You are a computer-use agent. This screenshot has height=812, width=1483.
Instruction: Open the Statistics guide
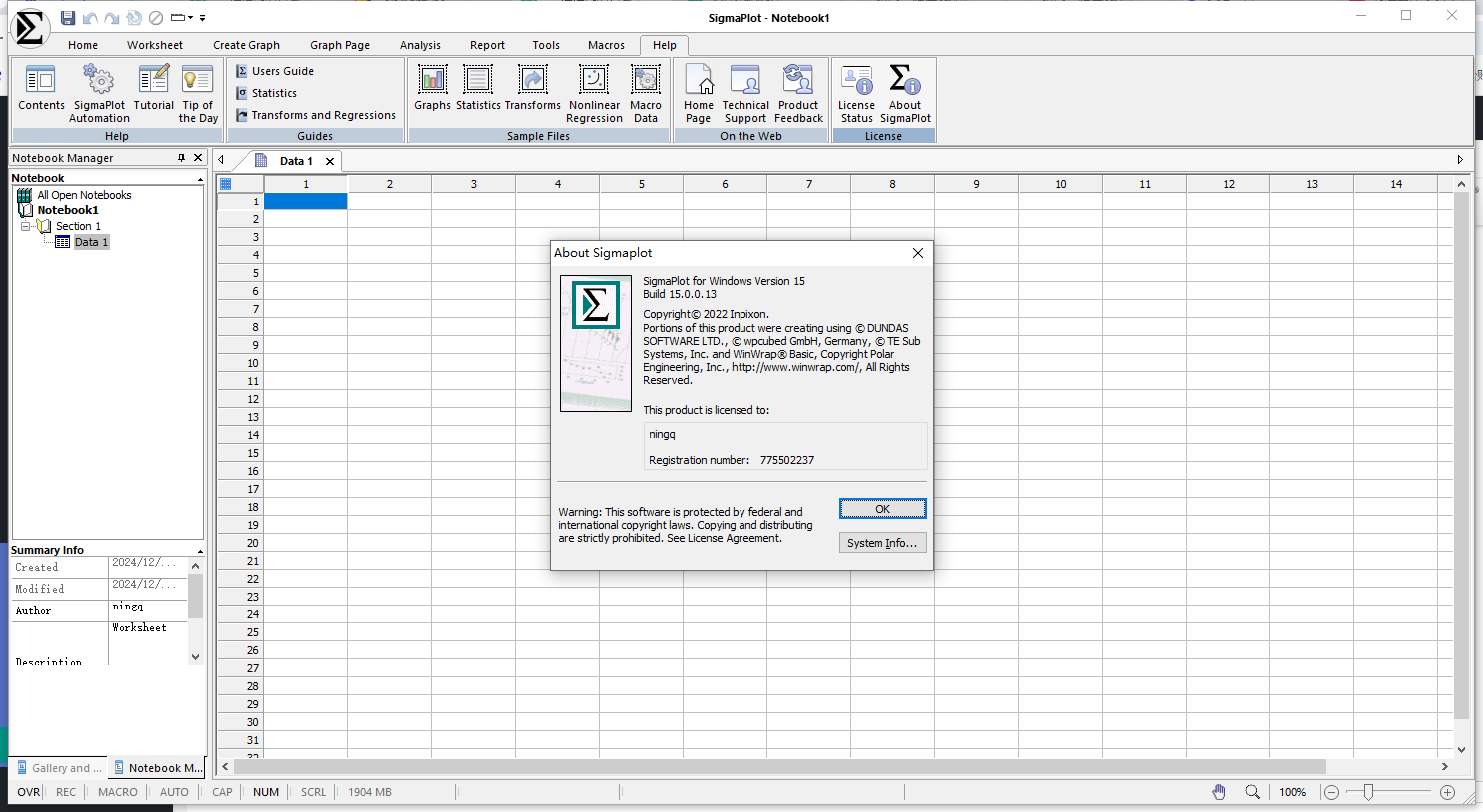click(x=266, y=93)
